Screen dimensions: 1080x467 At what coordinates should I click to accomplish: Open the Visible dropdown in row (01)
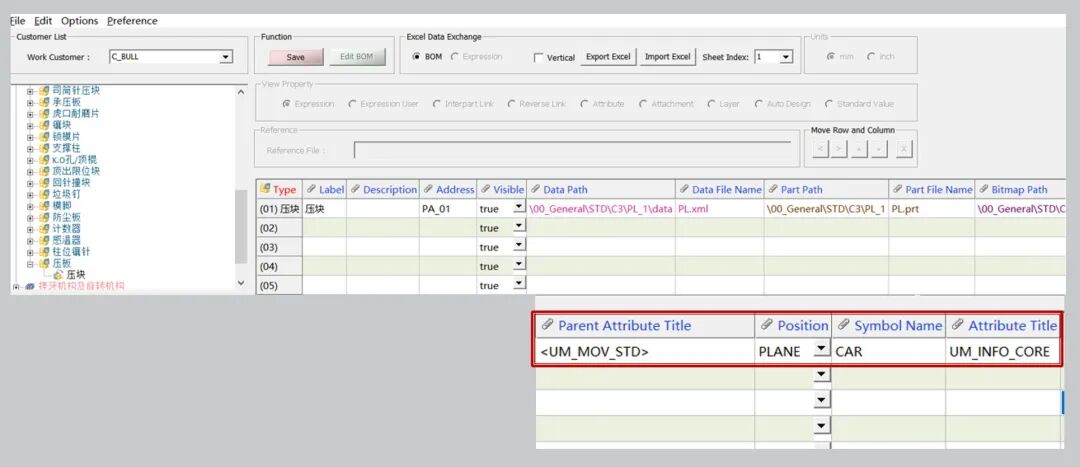point(519,207)
